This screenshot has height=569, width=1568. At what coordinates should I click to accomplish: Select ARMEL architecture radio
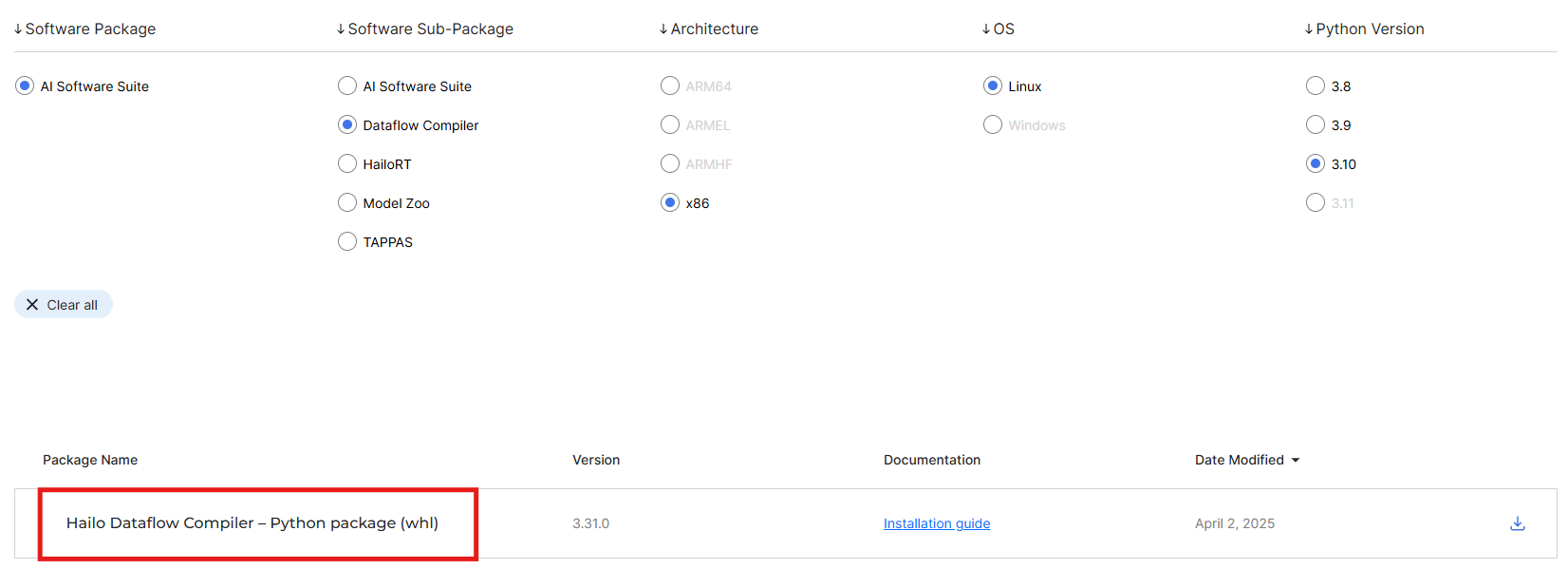tap(670, 125)
